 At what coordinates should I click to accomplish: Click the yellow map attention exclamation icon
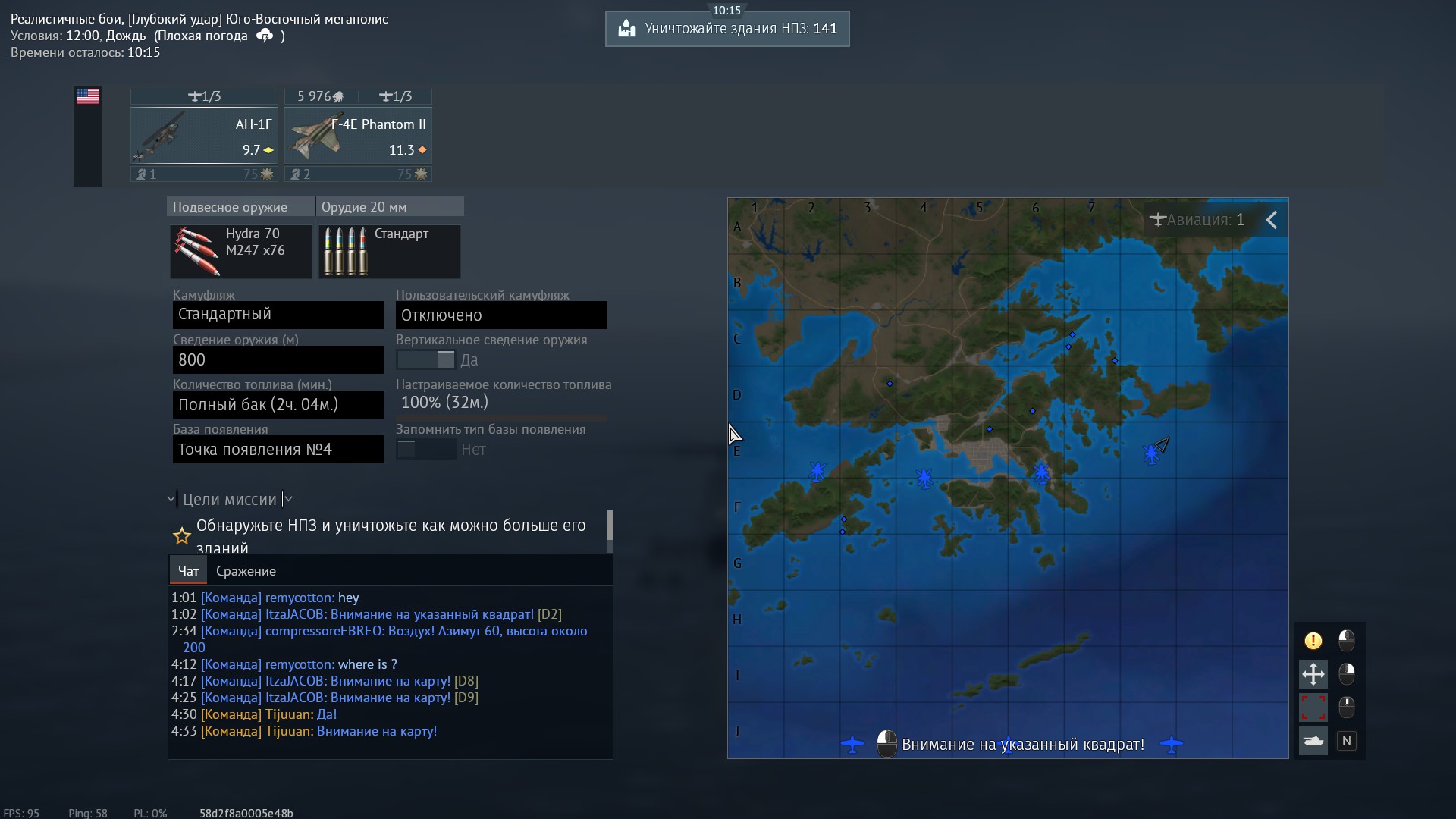pyautogui.click(x=1313, y=641)
